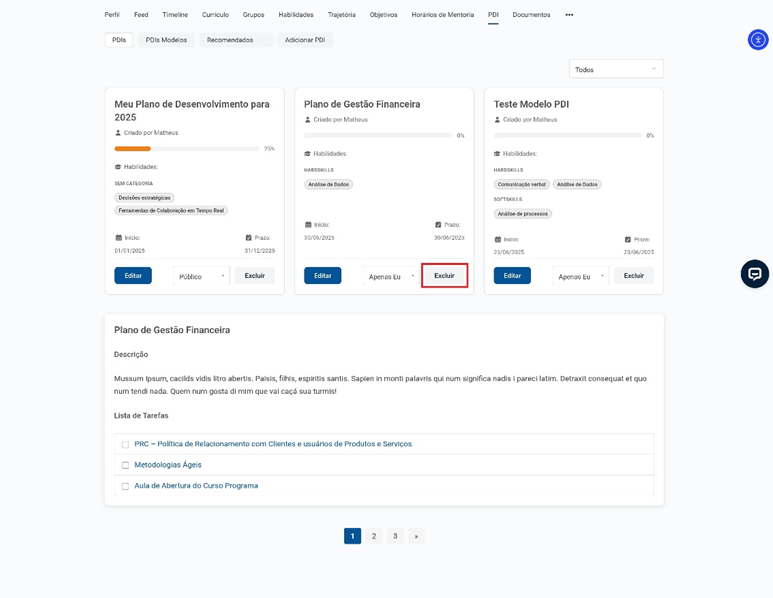Select the PDIs Modelos tab
This screenshot has width=773, height=598.
point(166,40)
